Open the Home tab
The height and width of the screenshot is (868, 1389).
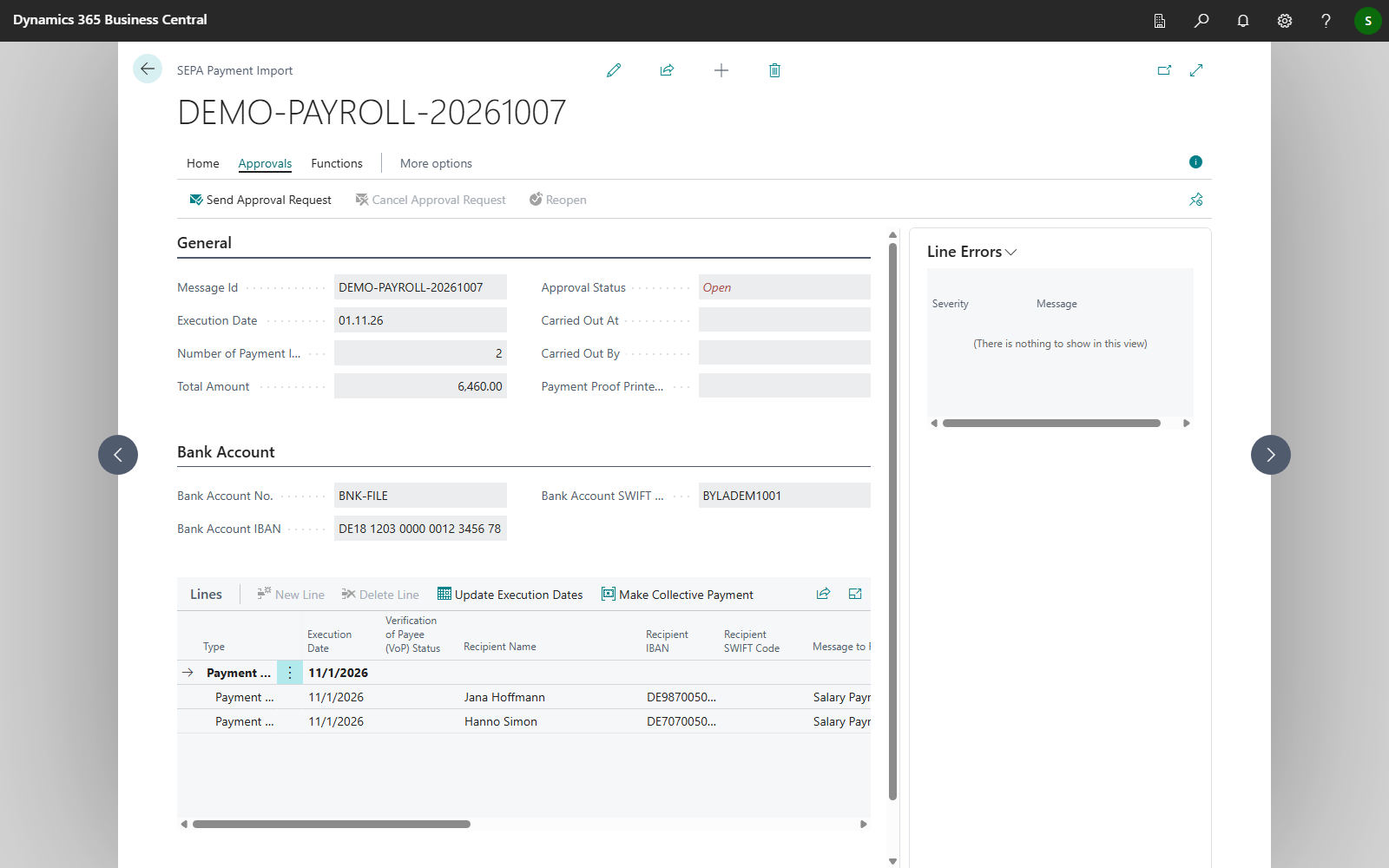(x=203, y=163)
